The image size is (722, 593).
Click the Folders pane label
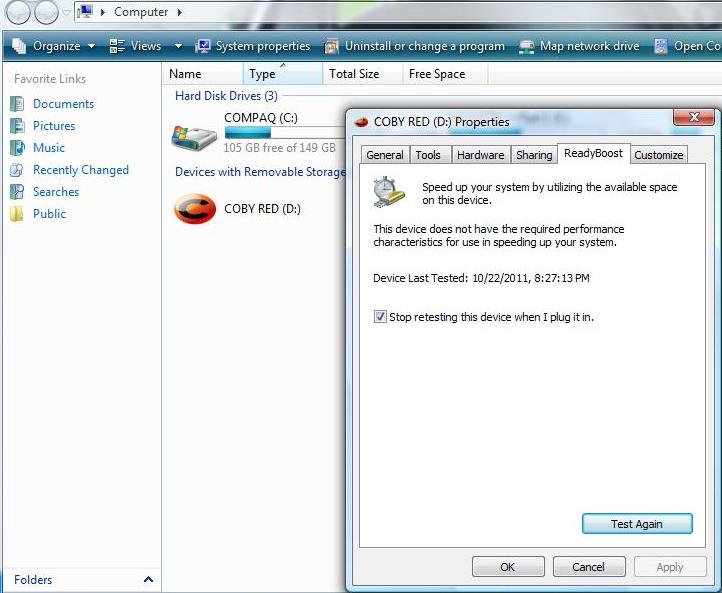click(x=33, y=580)
